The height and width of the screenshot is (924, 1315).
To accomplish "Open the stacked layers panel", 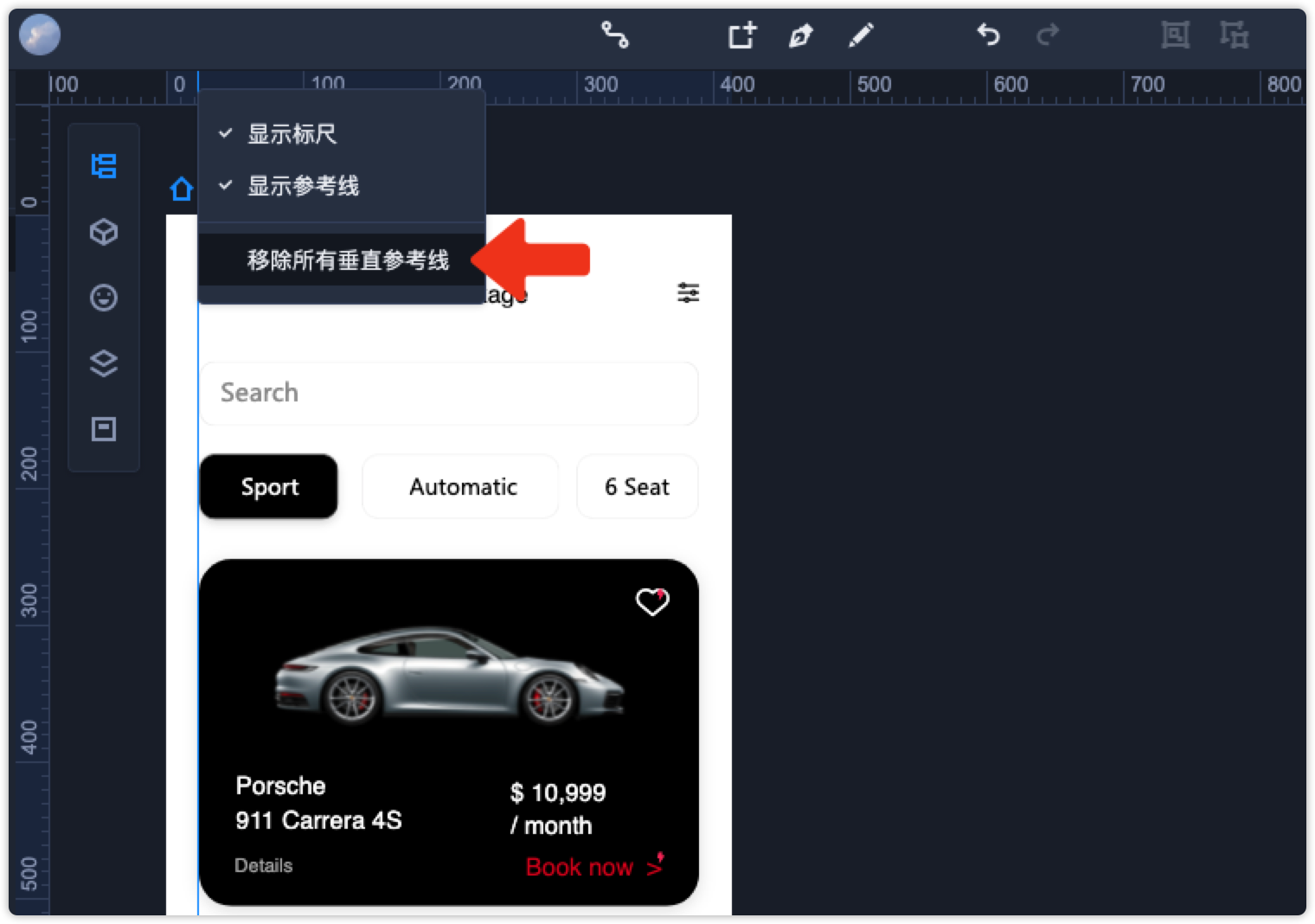I will pyautogui.click(x=104, y=363).
